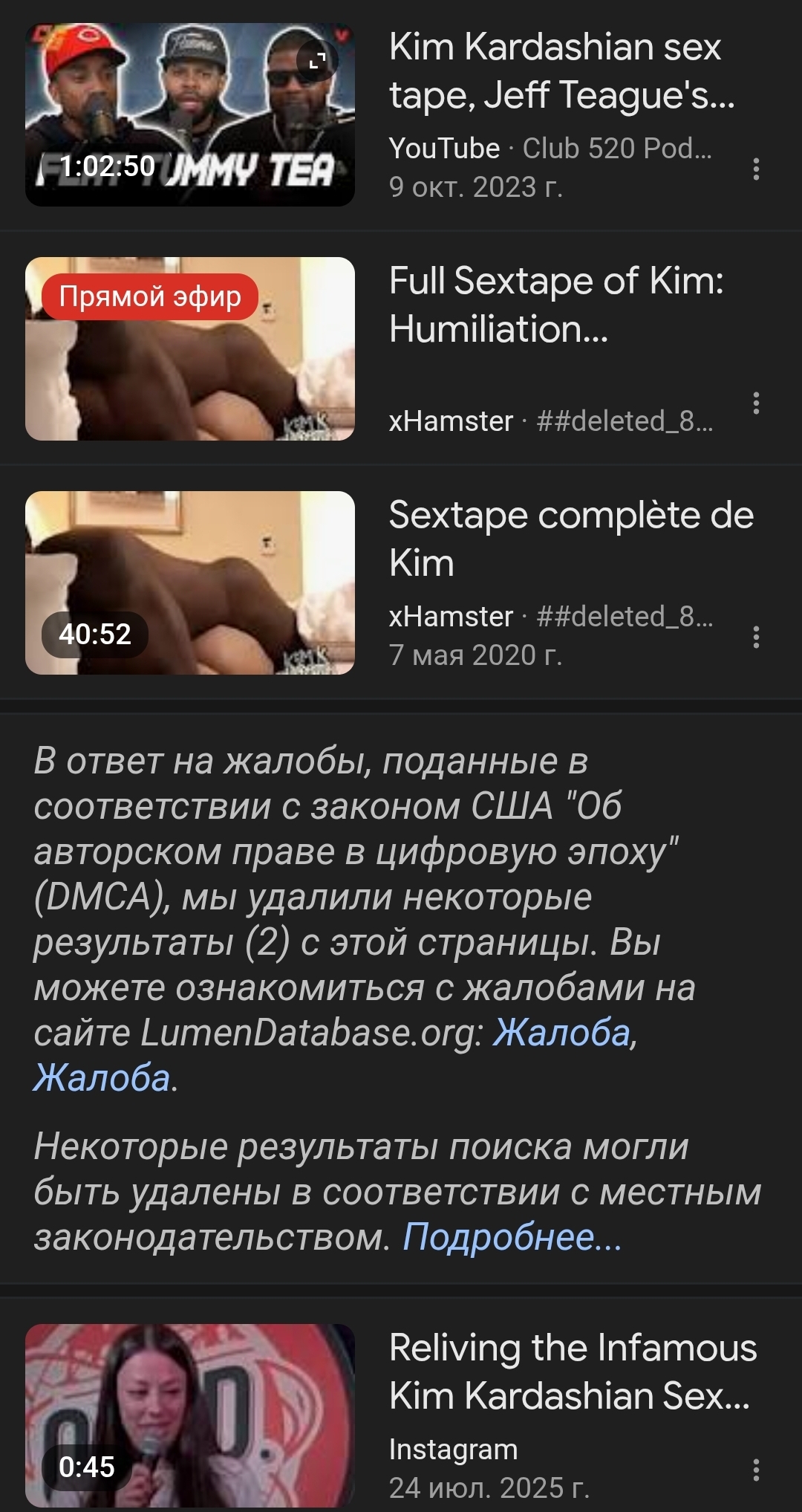Follow the Подробнее... link
This screenshot has width=802, height=1512.
[512, 1237]
